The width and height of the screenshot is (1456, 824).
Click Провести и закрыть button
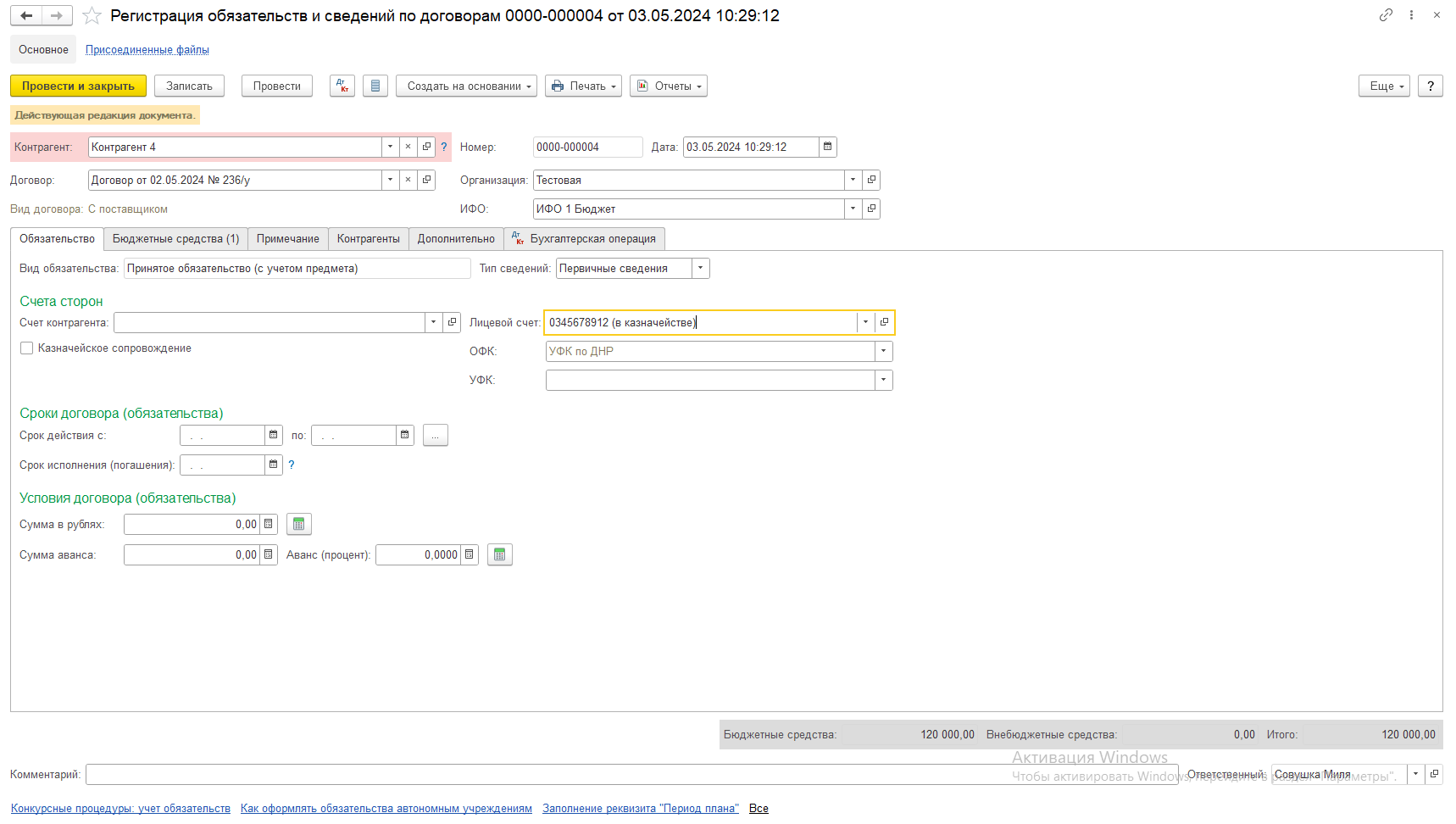(78, 86)
